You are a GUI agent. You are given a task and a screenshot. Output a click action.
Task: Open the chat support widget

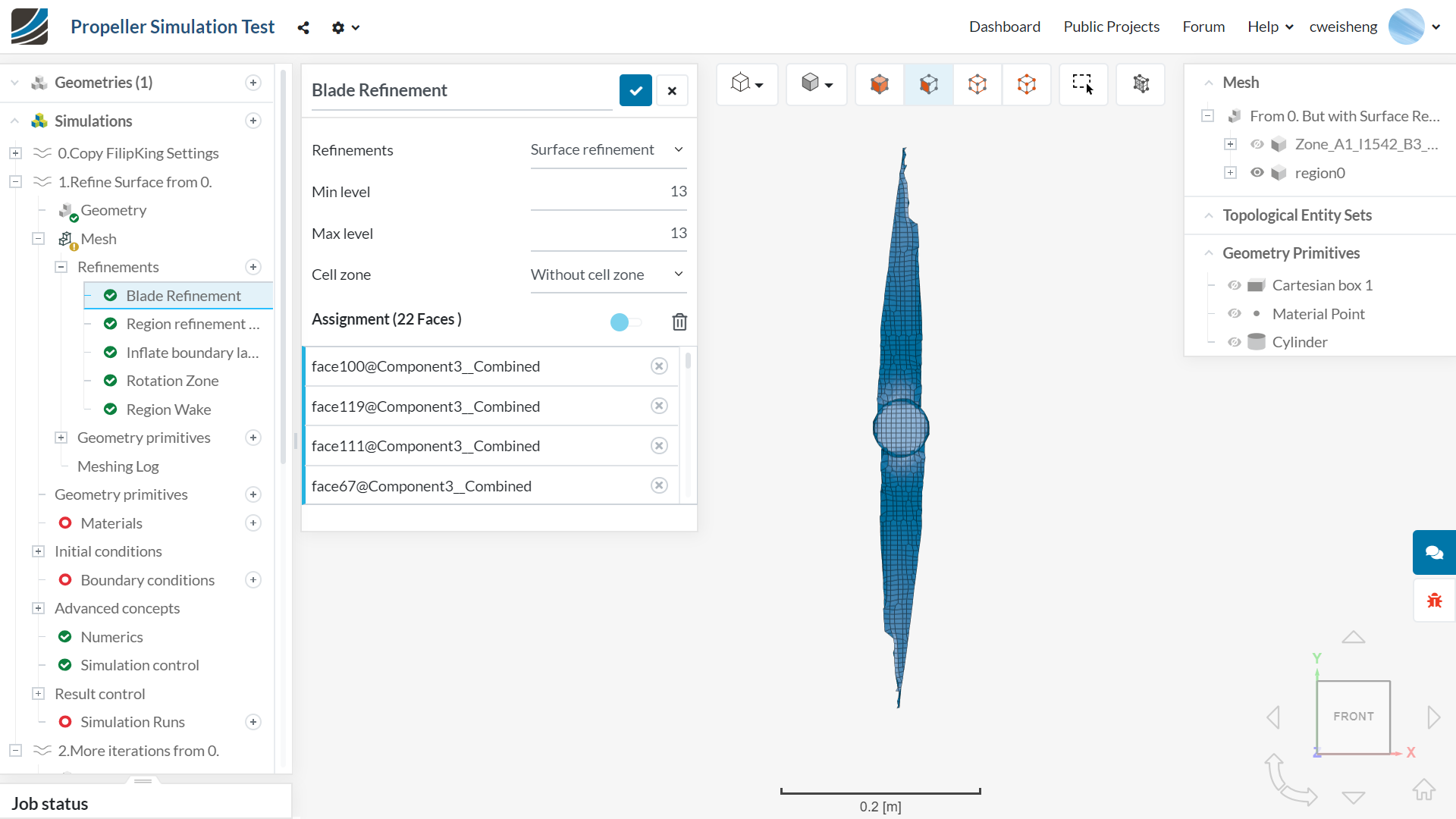[x=1433, y=552]
